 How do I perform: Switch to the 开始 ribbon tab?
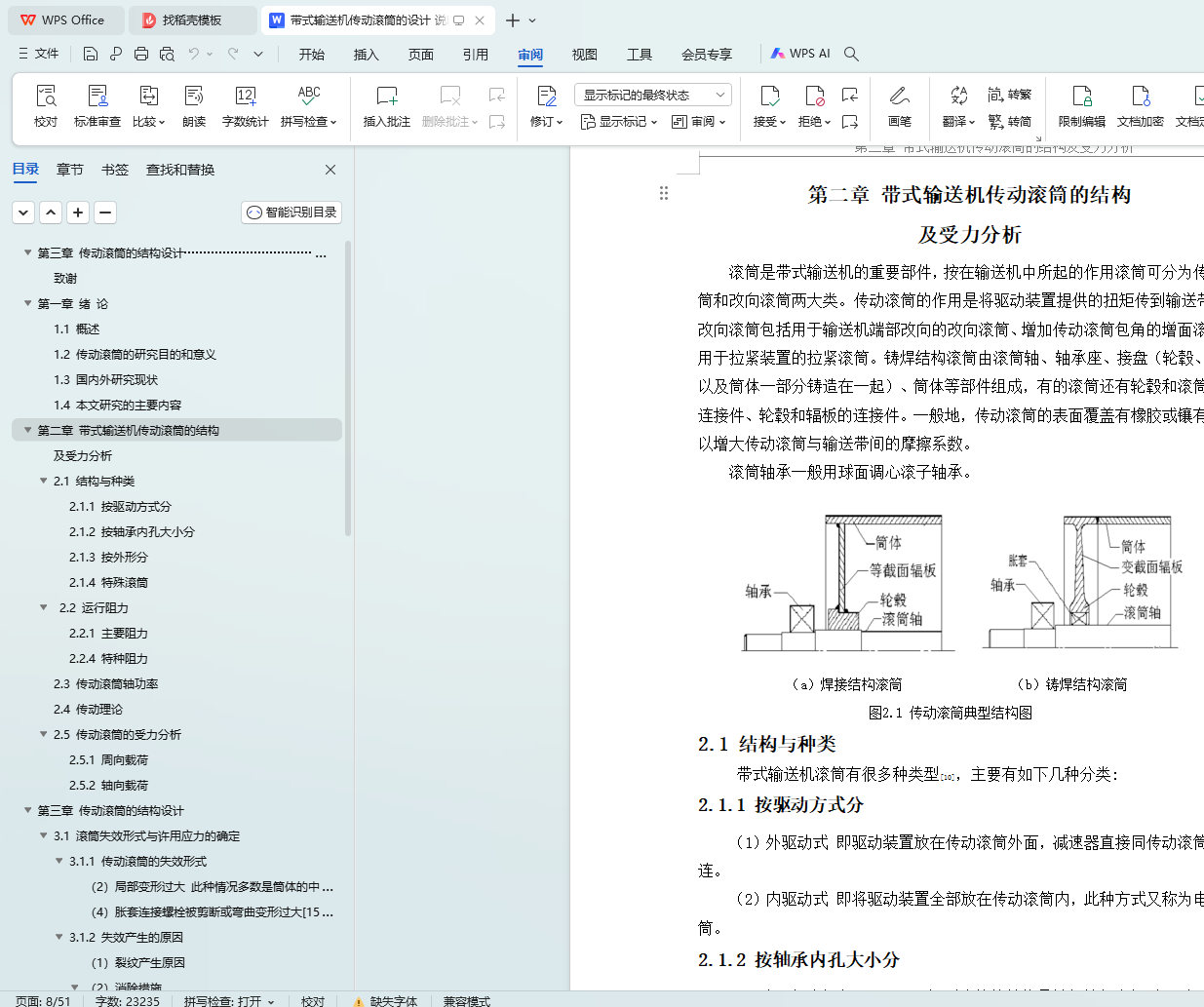pyautogui.click(x=312, y=54)
